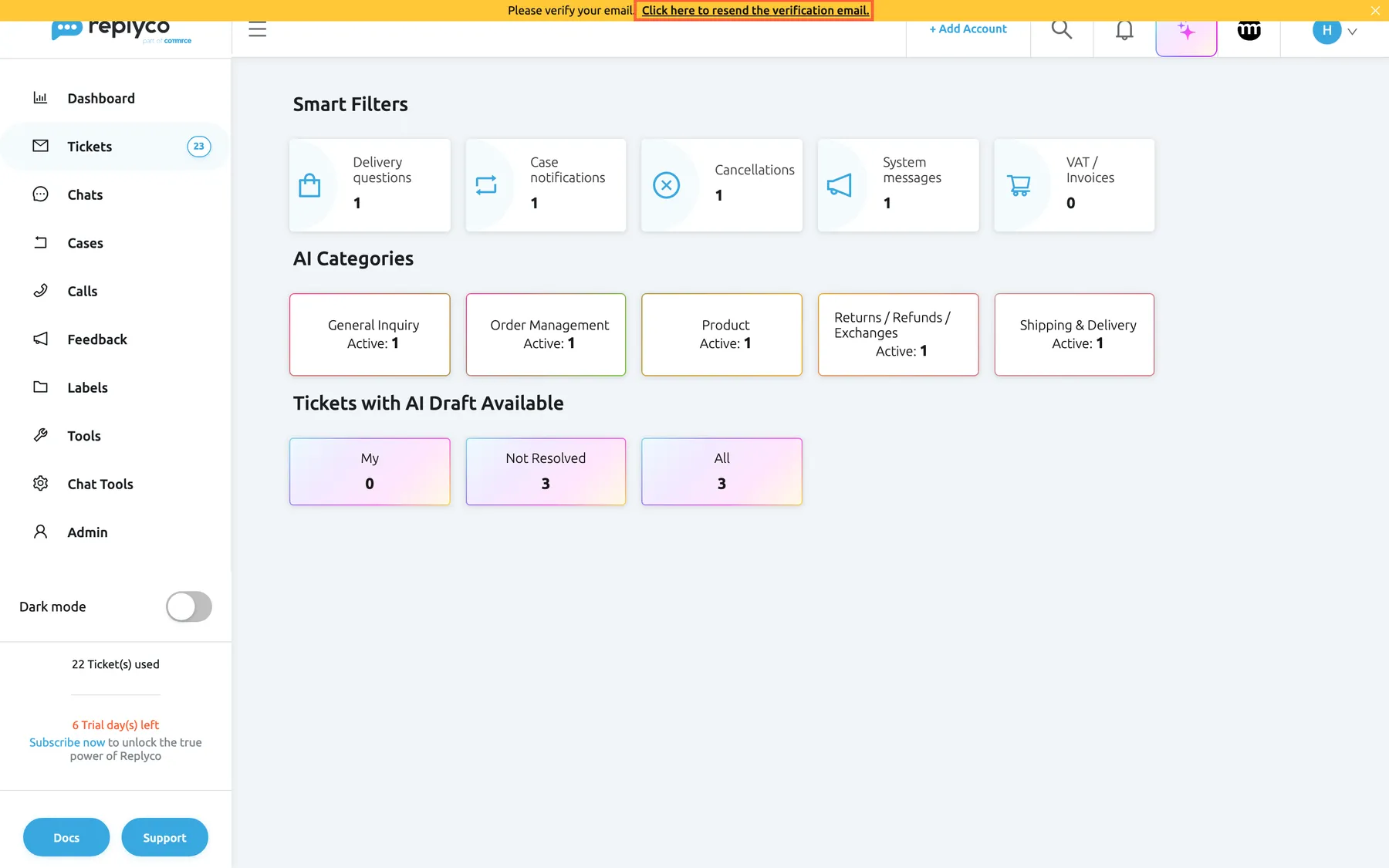The height and width of the screenshot is (868, 1389).
Task: Dismiss the email verification banner
Action: click(1374, 10)
